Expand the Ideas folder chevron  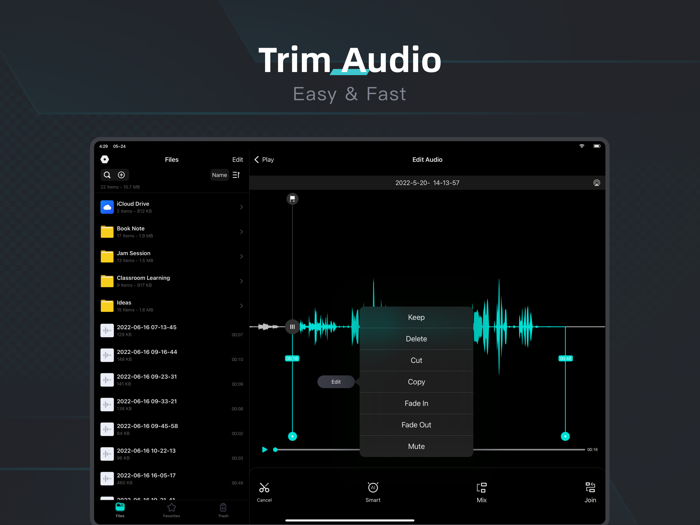tap(242, 306)
